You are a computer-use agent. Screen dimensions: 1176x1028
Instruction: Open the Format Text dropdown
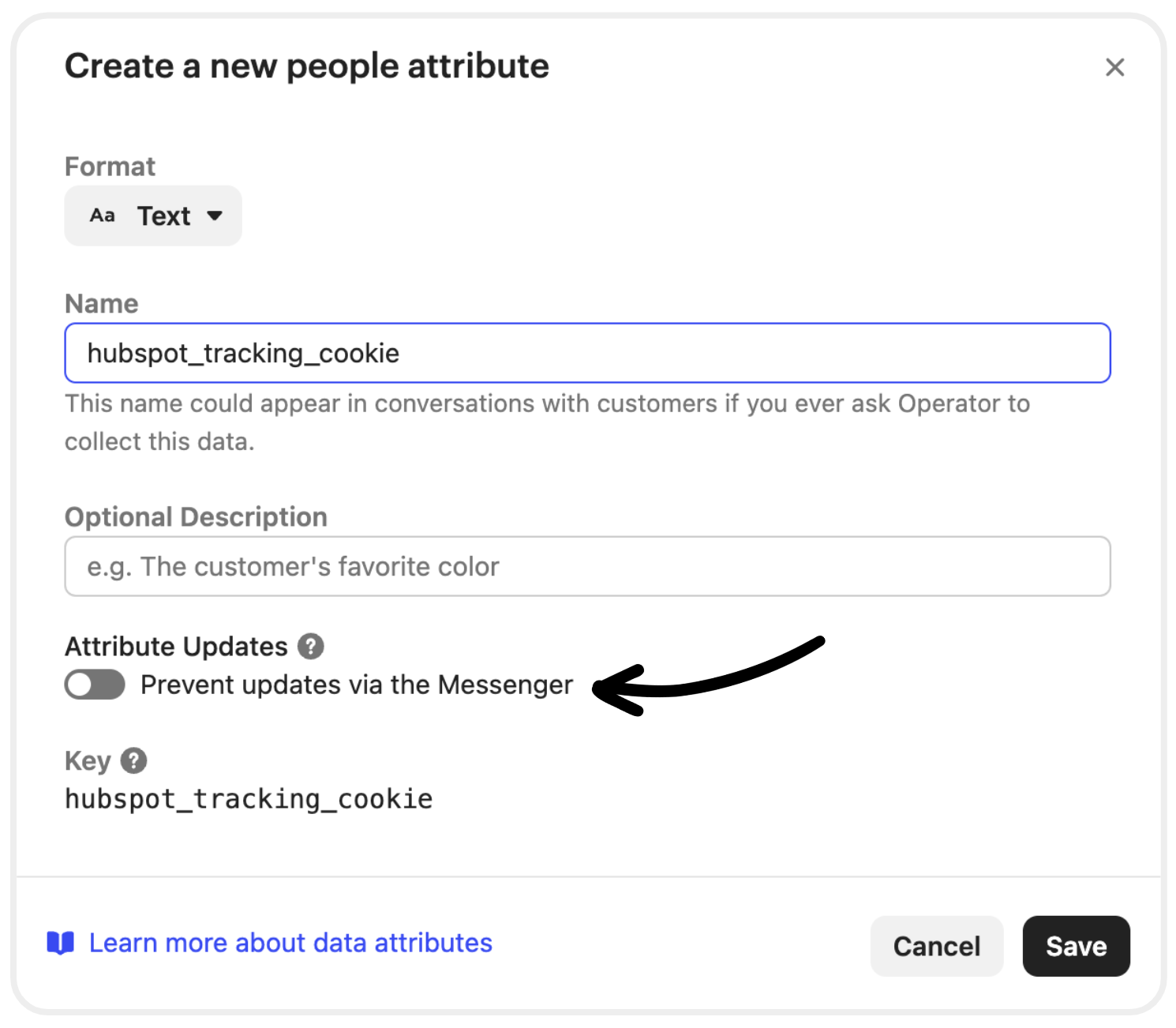pyautogui.click(x=153, y=216)
